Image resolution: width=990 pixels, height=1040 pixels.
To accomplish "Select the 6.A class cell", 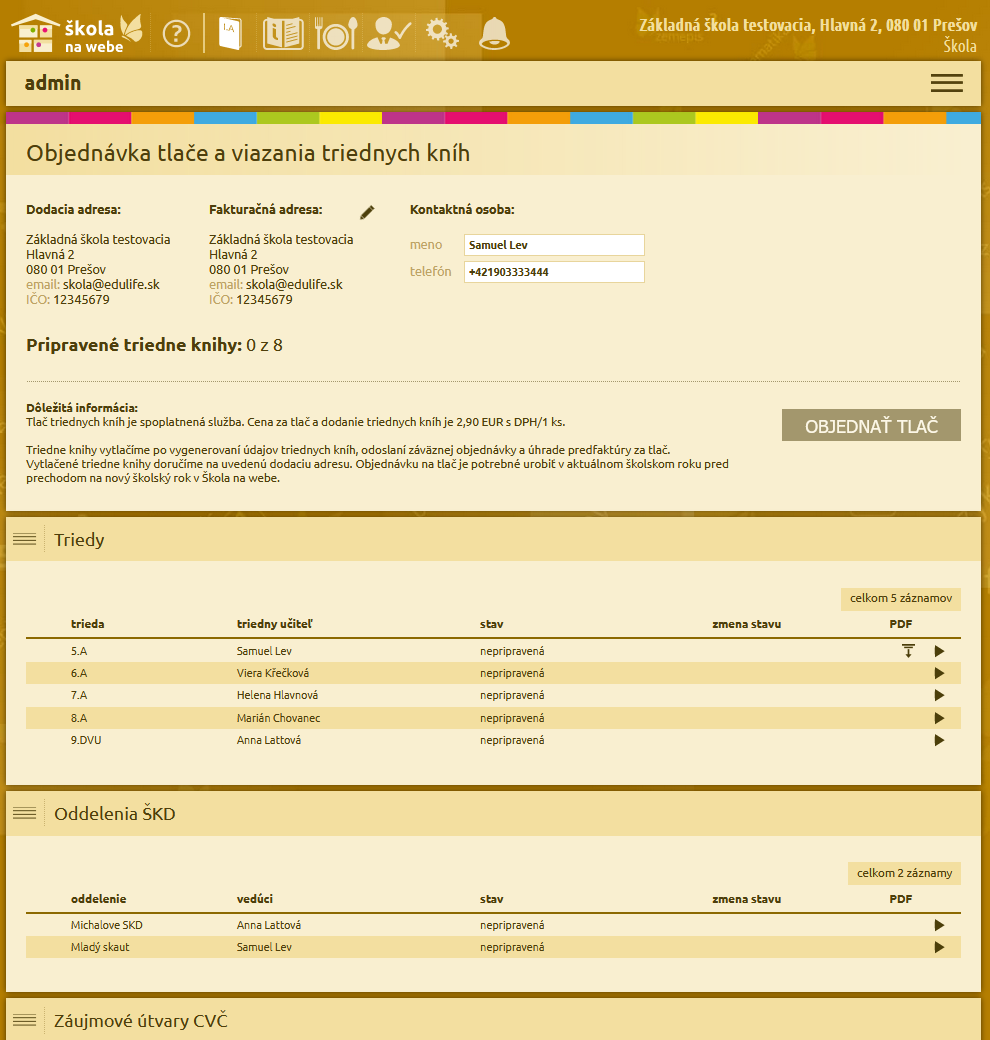I will tap(79, 673).
